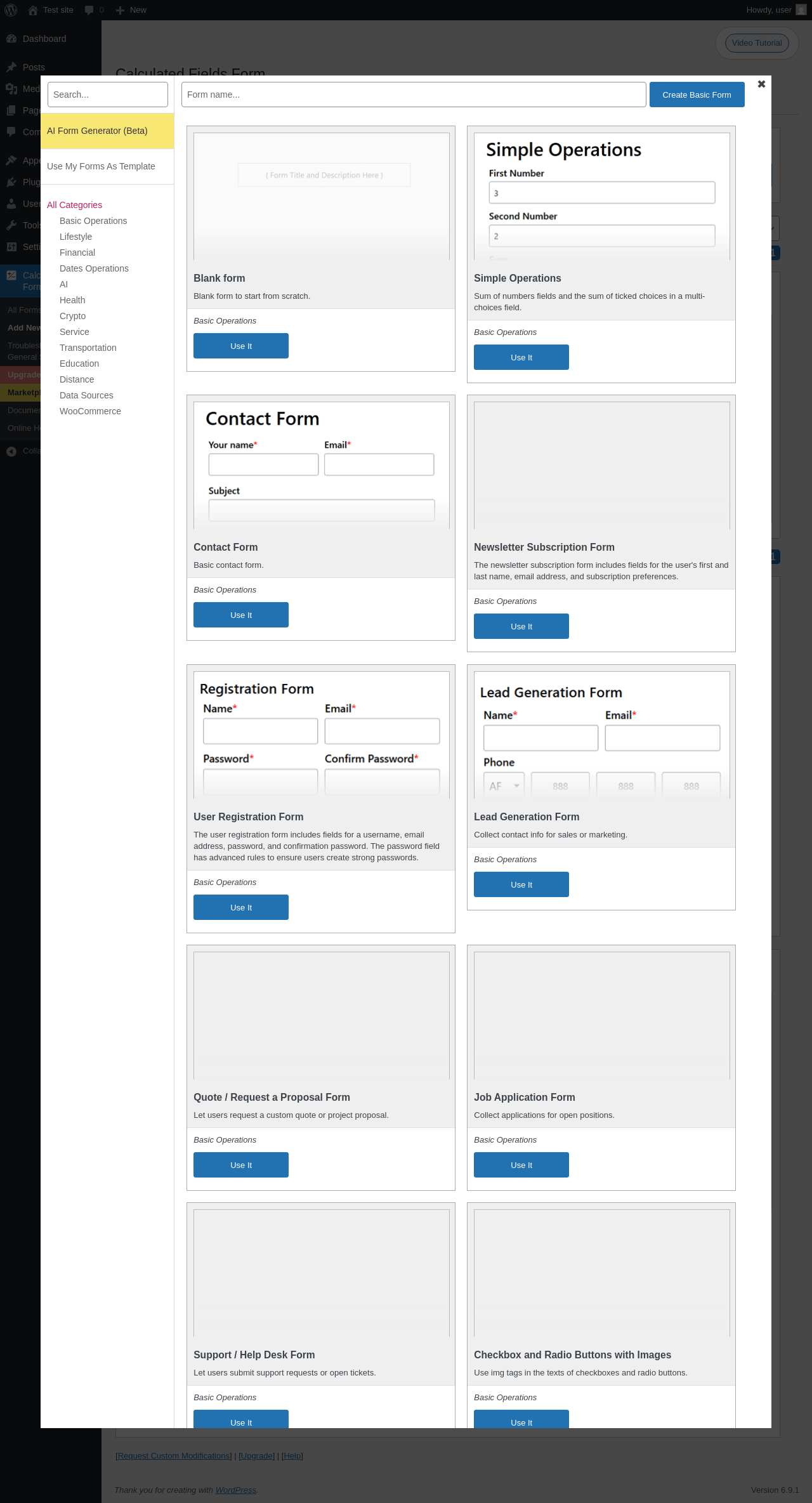812x1503 pixels.
Task: Focus the Form name input field
Action: [414, 95]
